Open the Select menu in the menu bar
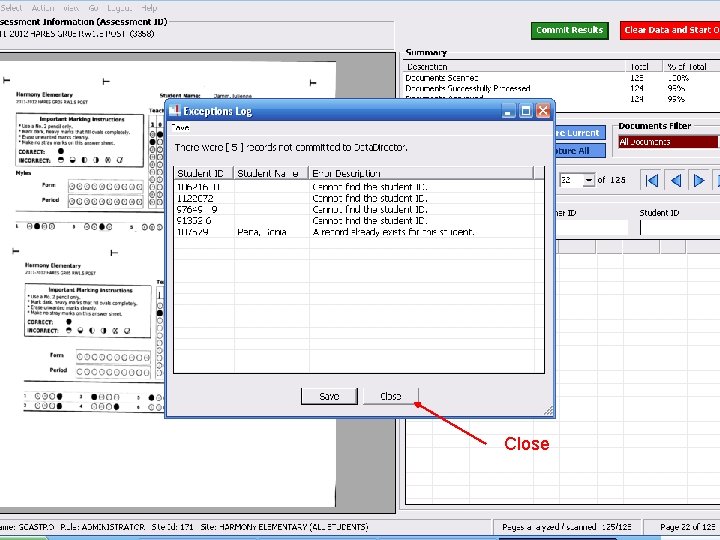This screenshot has height=540, width=720. tap(11, 8)
